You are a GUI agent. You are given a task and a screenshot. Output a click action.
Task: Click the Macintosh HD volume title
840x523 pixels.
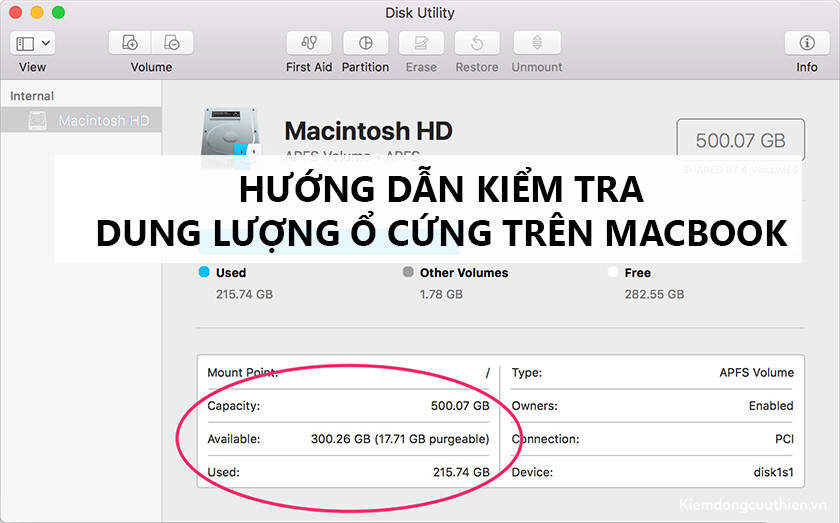pos(369,131)
